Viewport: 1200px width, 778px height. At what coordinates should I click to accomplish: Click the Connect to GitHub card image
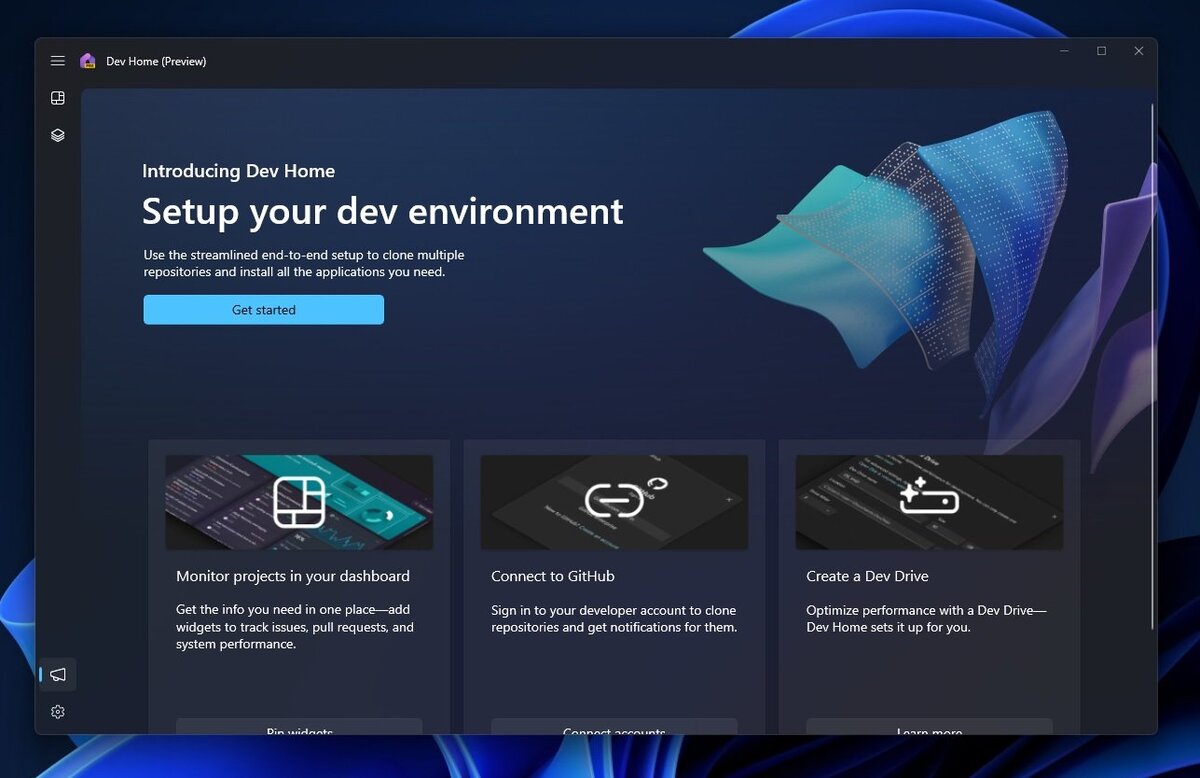tap(614, 502)
